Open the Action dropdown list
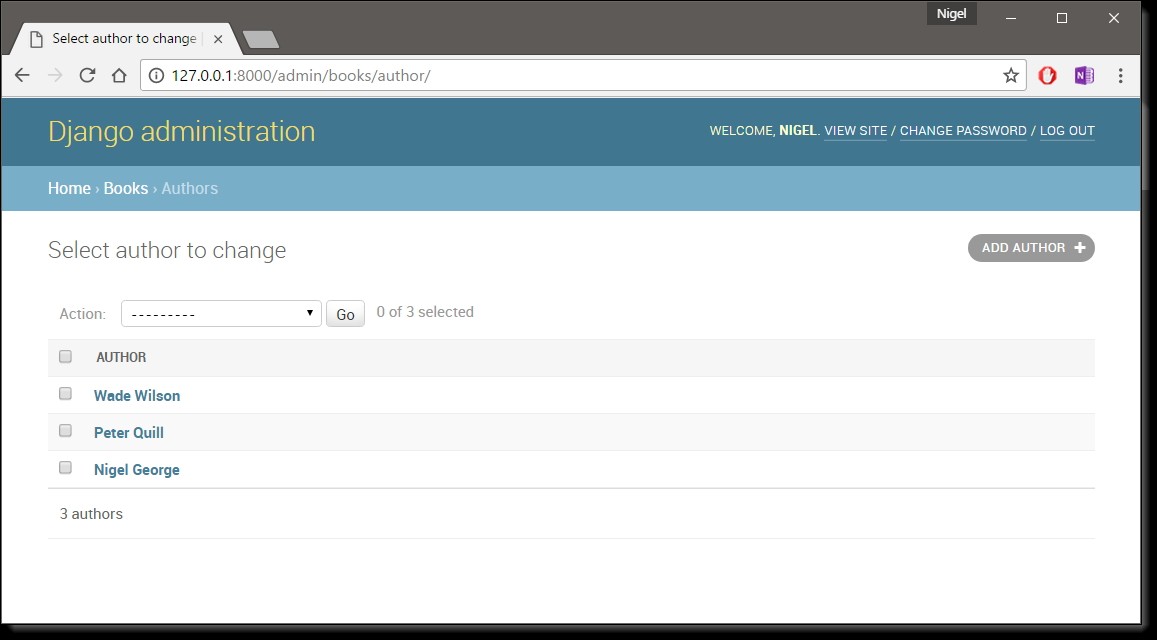1157x640 pixels. click(x=221, y=313)
